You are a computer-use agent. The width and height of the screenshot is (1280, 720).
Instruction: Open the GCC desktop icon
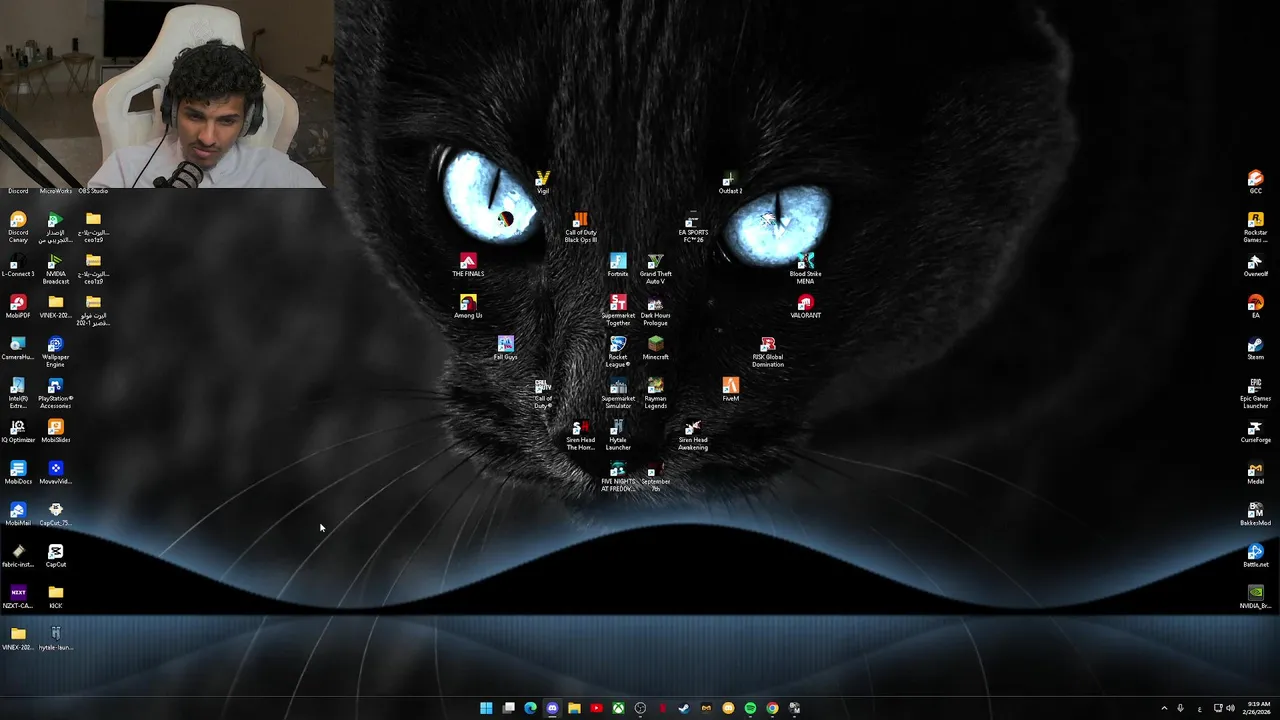tap(1255, 182)
